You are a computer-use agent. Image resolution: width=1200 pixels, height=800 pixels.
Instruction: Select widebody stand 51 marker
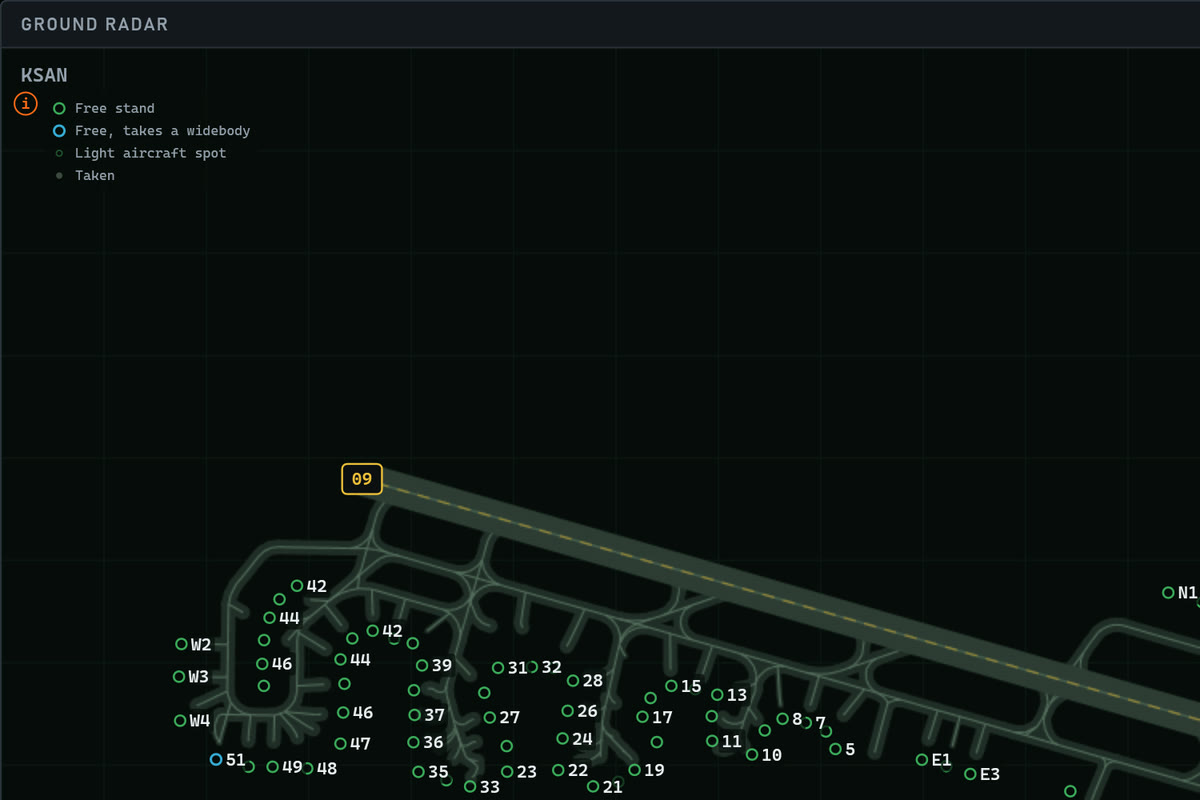pos(216,760)
